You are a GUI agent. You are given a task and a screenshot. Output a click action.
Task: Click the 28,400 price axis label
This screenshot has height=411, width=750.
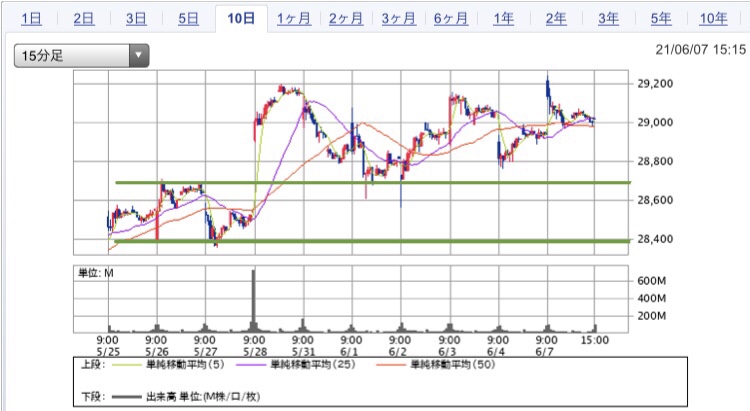[655, 239]
